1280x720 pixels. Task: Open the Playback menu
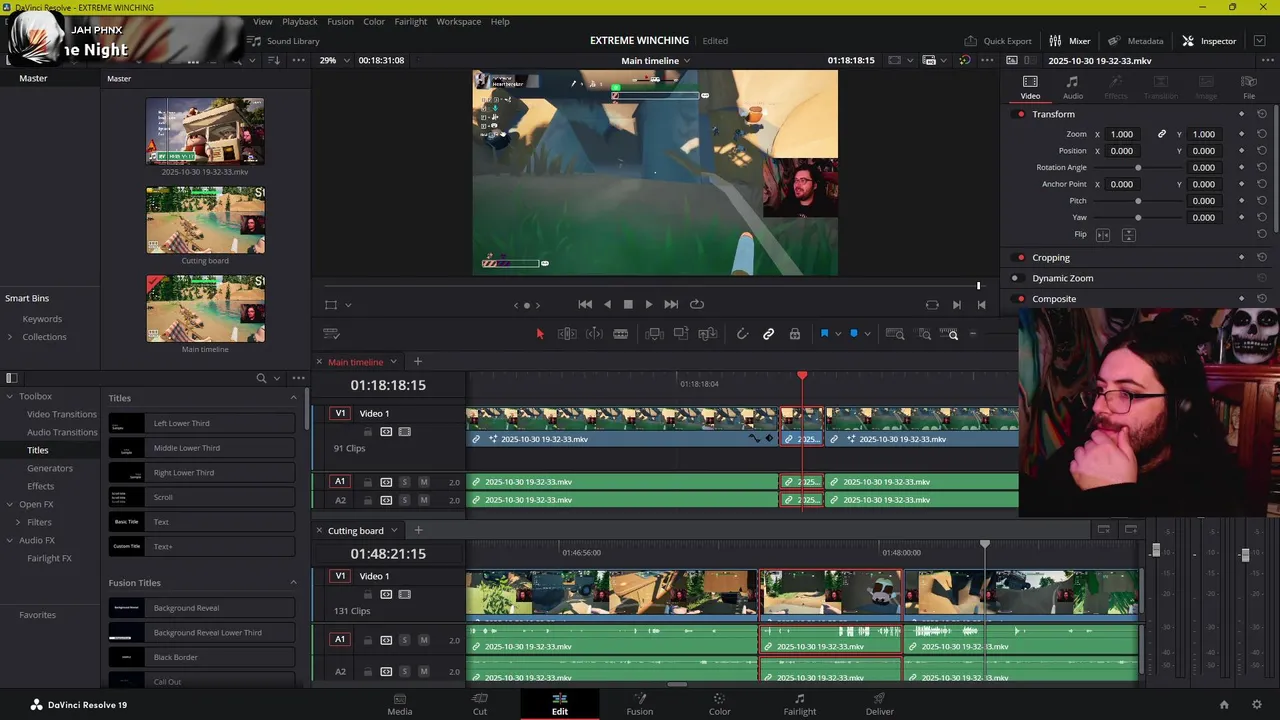[x=299, y=21]
